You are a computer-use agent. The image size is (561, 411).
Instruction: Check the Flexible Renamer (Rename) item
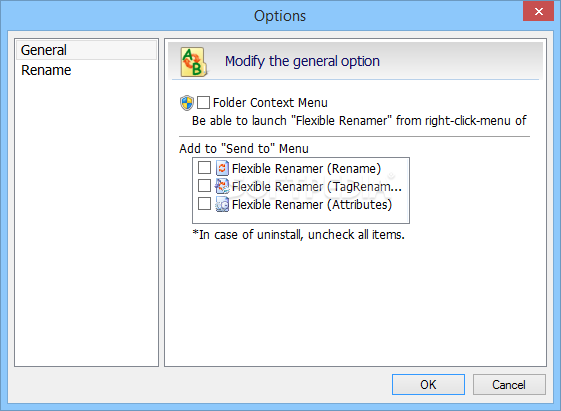click(204, 167)
